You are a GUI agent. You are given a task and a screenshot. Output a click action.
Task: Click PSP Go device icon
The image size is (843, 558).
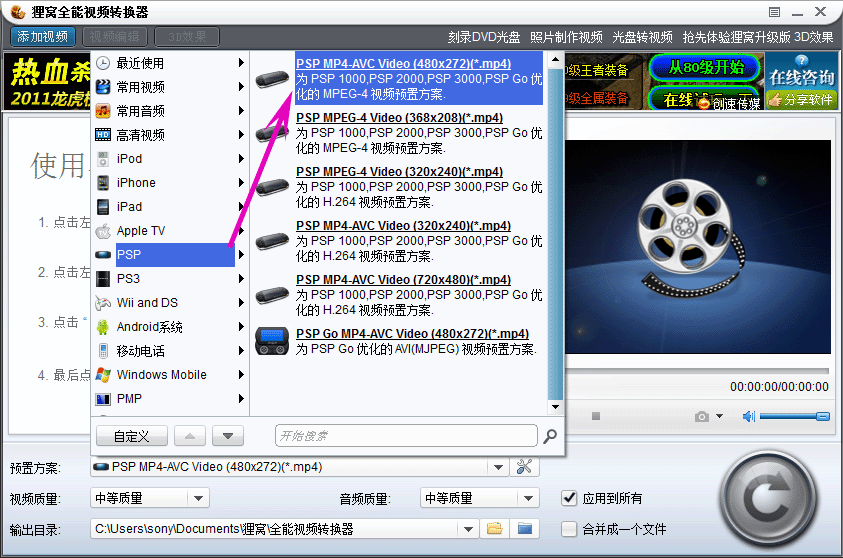point(272,341)
